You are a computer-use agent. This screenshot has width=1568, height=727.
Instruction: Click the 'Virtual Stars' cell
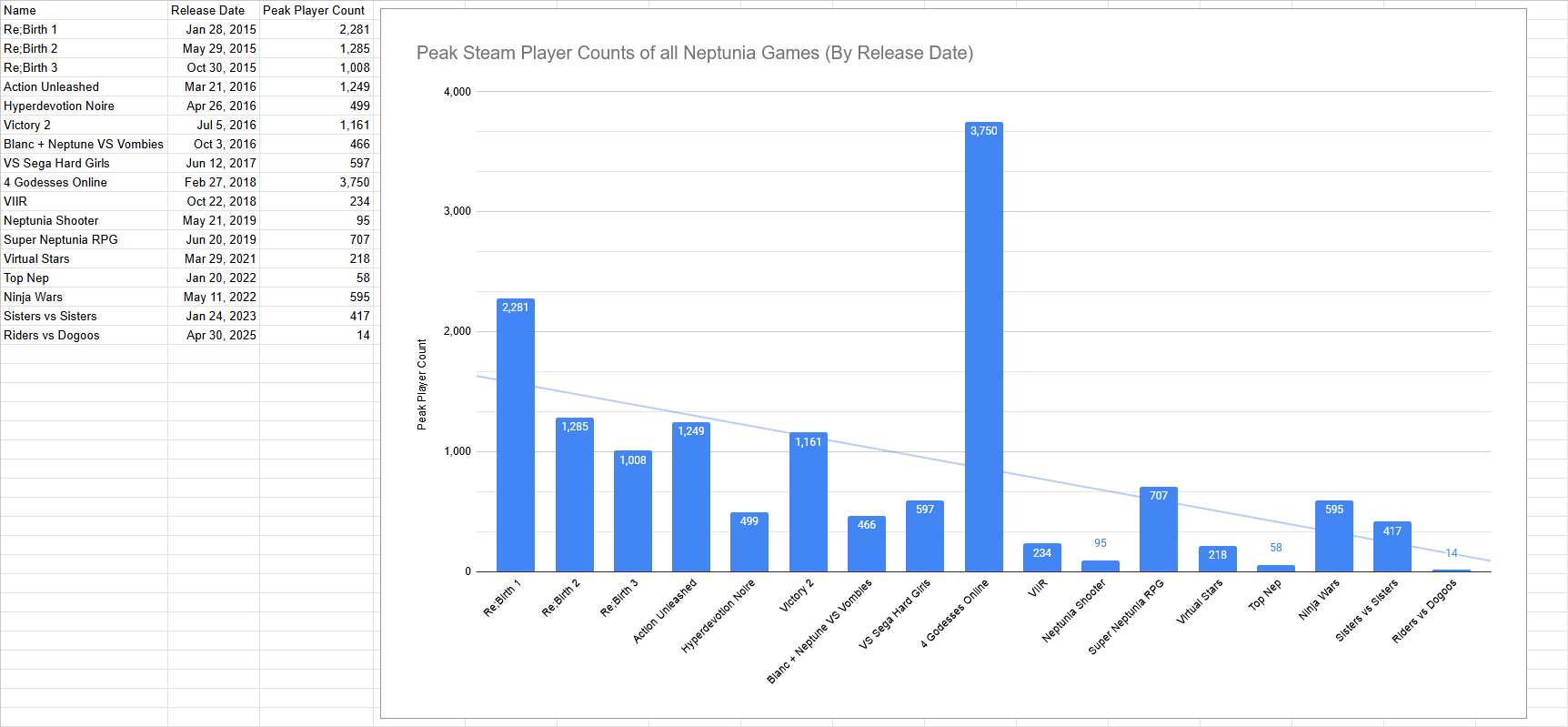84,258
